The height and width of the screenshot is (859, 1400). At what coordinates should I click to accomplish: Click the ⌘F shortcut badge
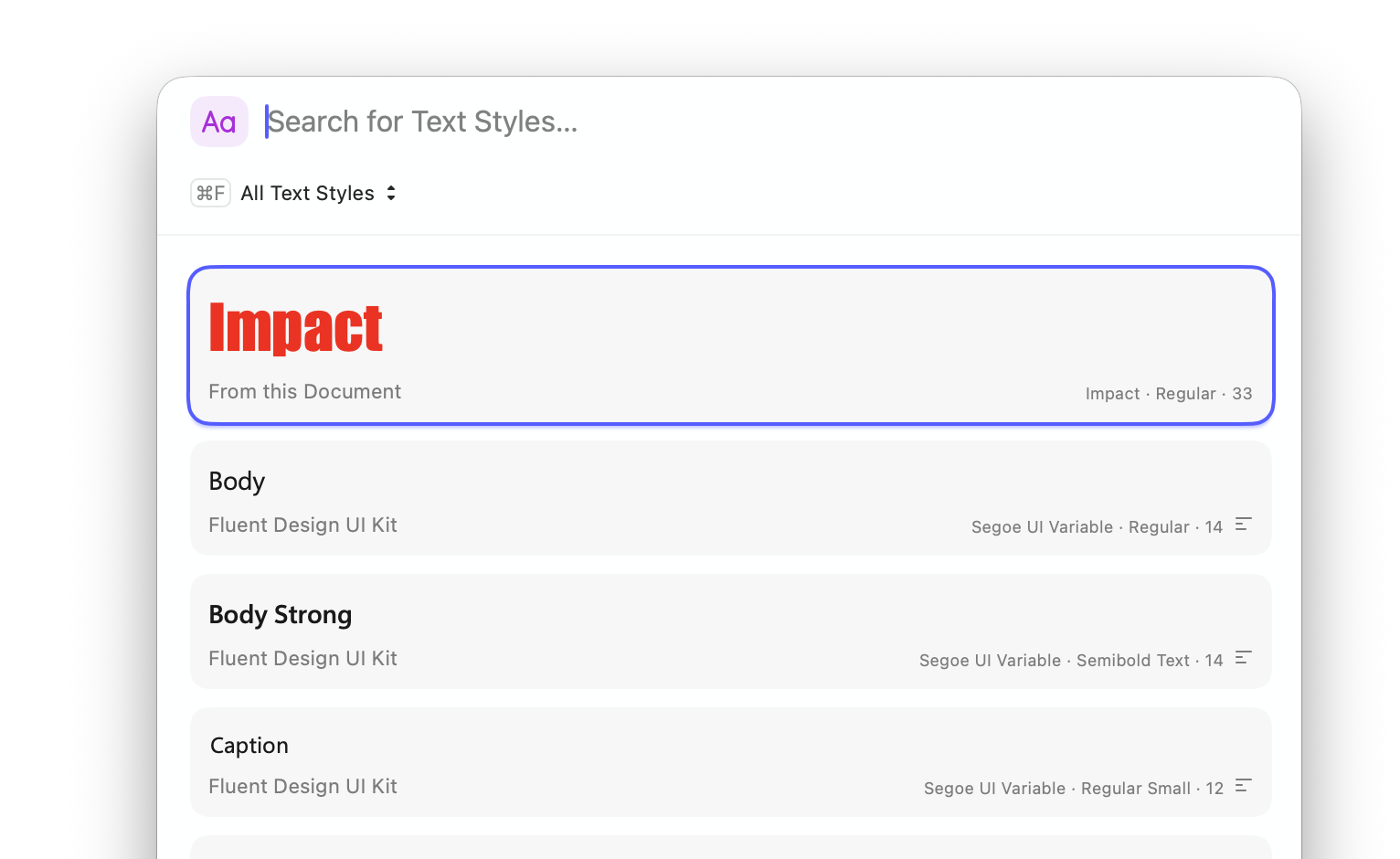click(x=210, y=193)
